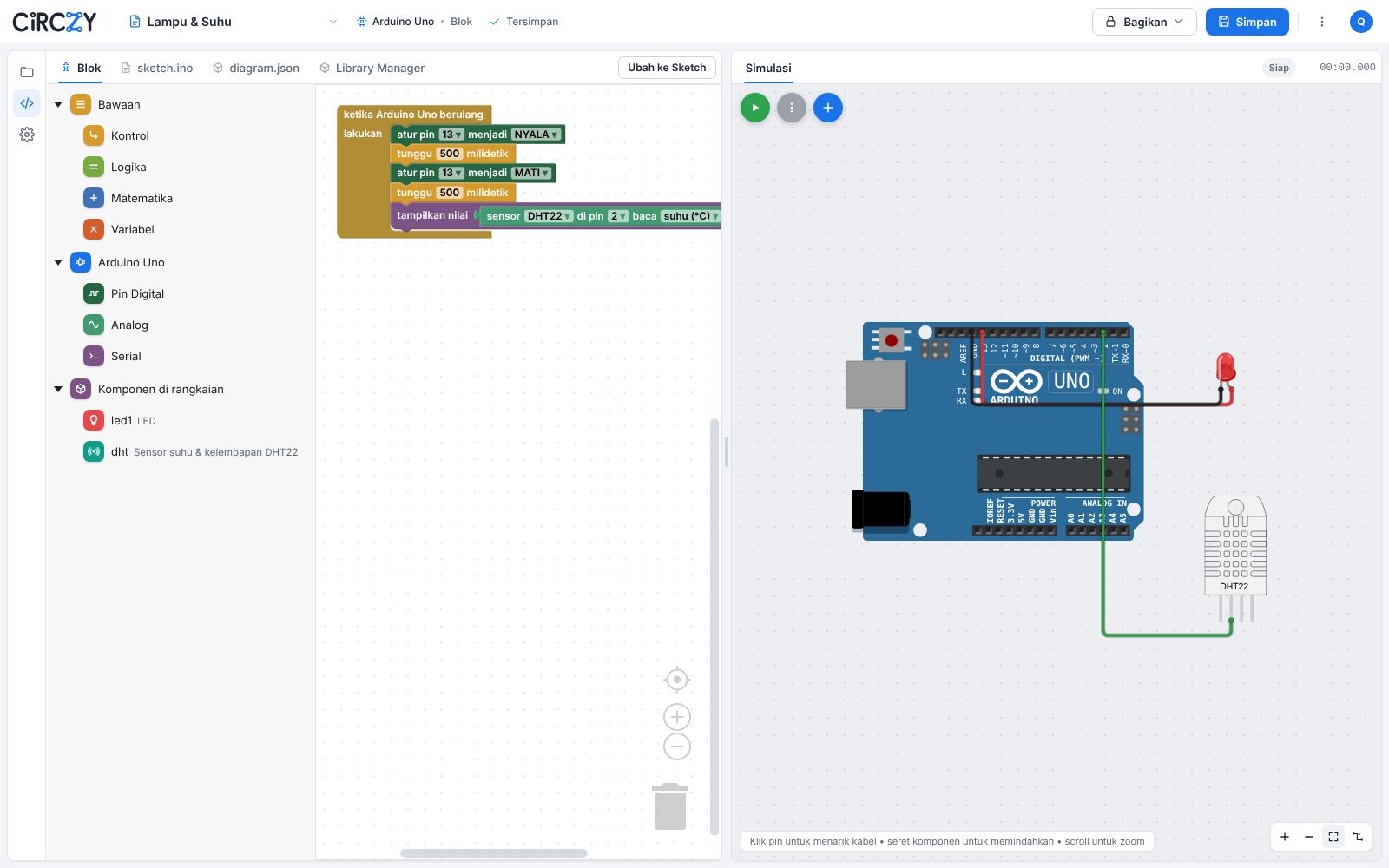
Task: Click the horizontal scrollbar of the block workspace
Action: pos(493,853)
